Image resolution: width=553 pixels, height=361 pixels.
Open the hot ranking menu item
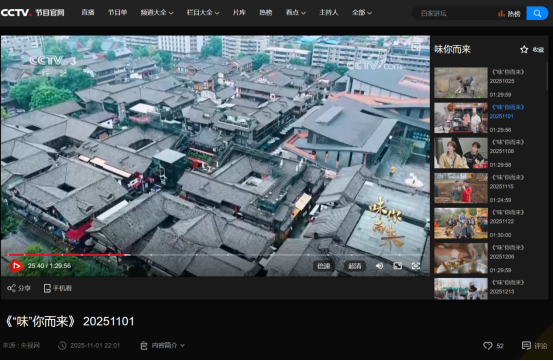point(266,13)
